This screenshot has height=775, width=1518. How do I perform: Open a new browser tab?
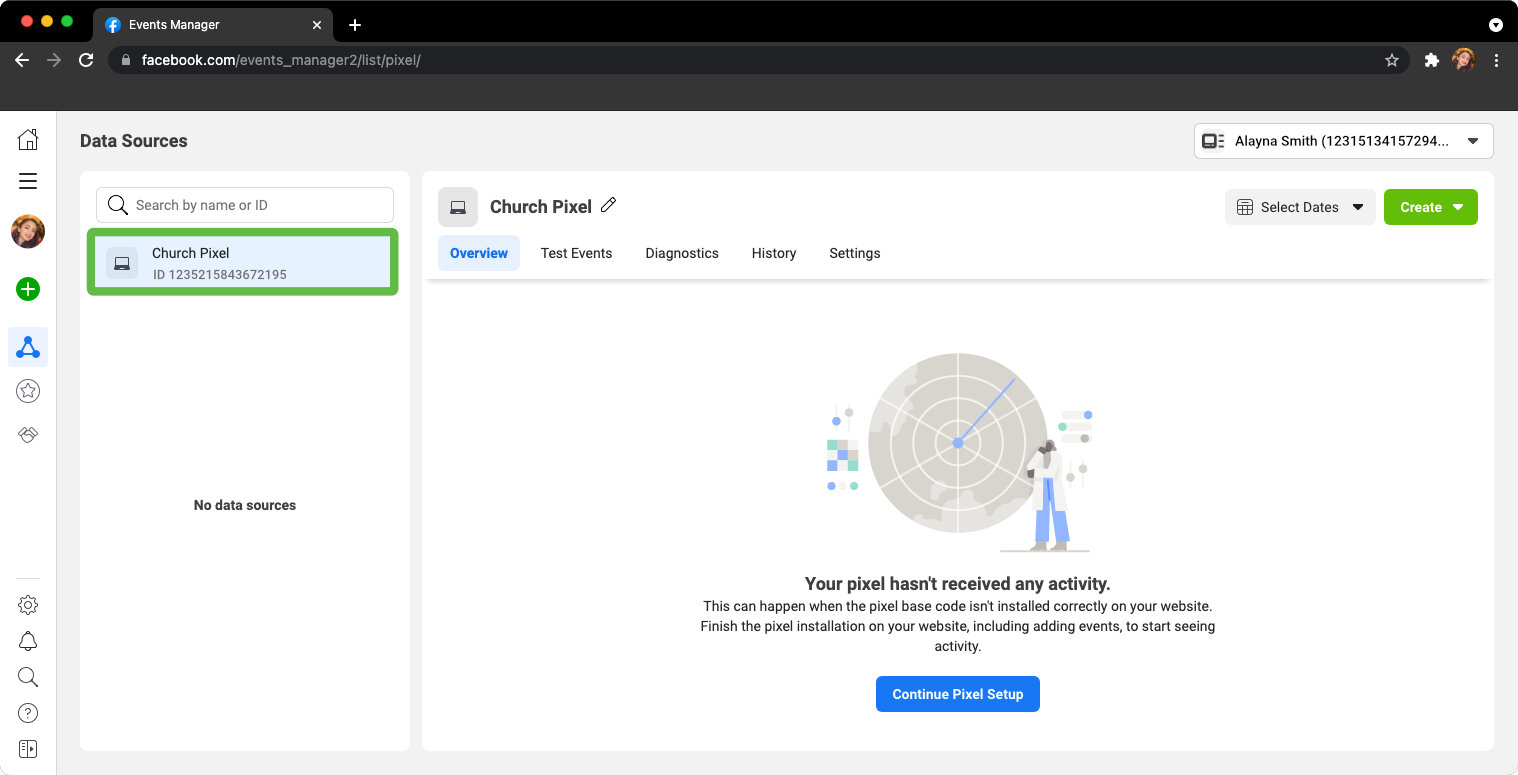(354, 25)
